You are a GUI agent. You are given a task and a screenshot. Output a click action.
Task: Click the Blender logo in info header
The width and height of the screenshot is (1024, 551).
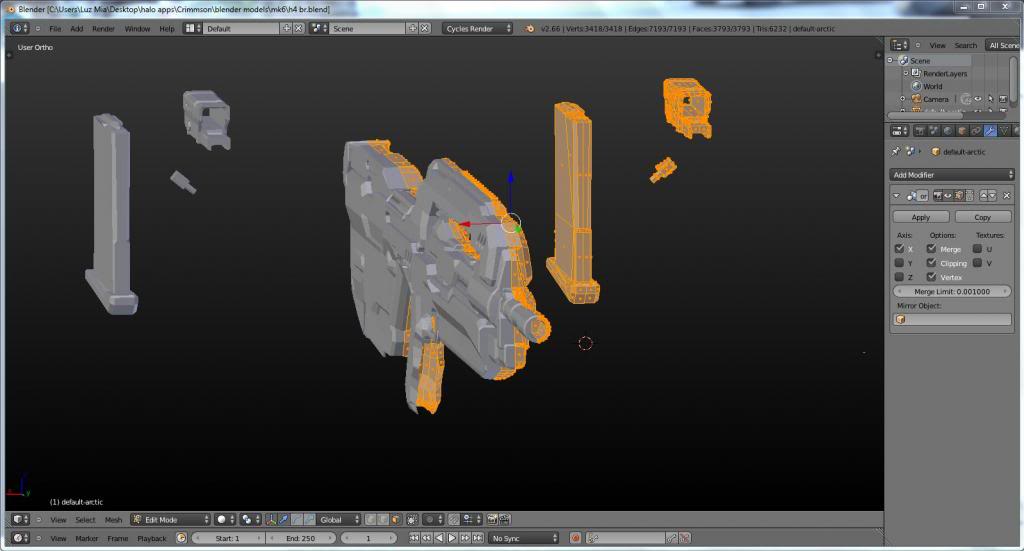pos(530,29)
